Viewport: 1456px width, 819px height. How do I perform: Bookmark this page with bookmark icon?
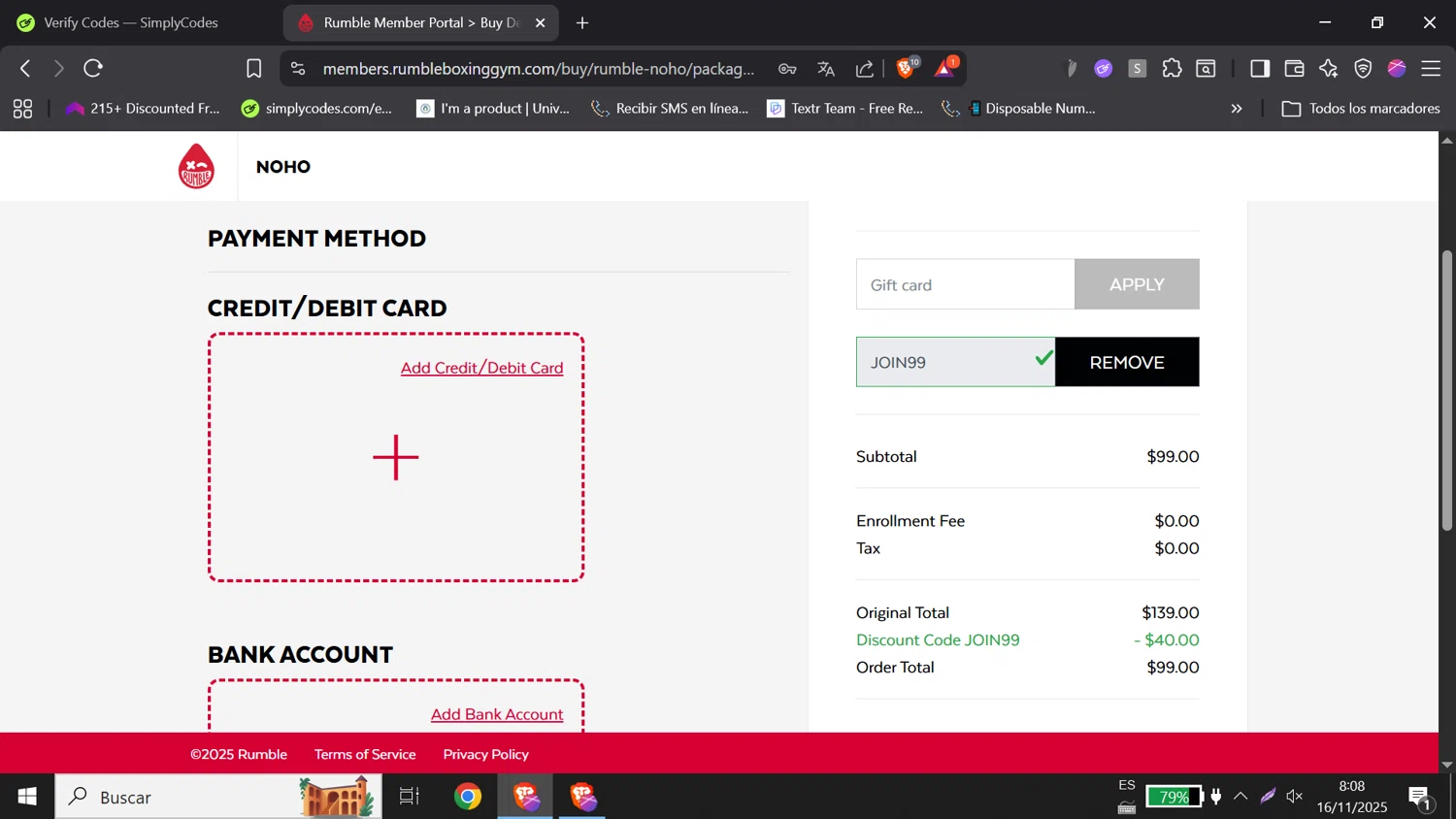(x=254, y=68)
